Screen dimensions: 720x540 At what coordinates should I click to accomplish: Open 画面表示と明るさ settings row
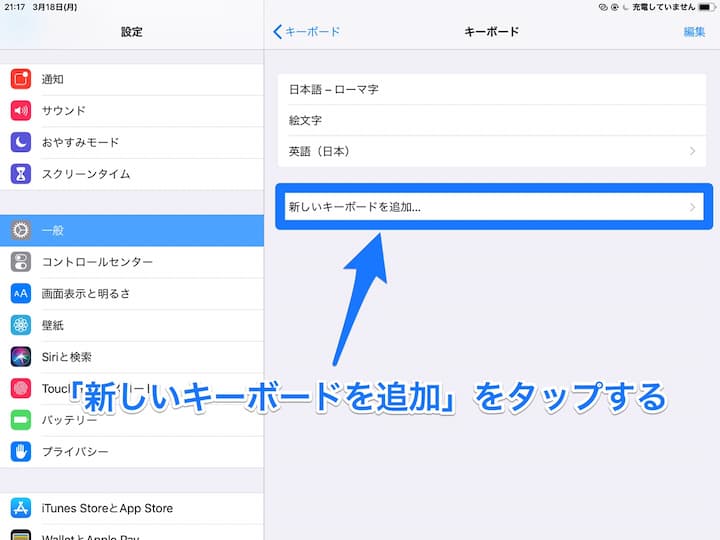tap(132, 293)
